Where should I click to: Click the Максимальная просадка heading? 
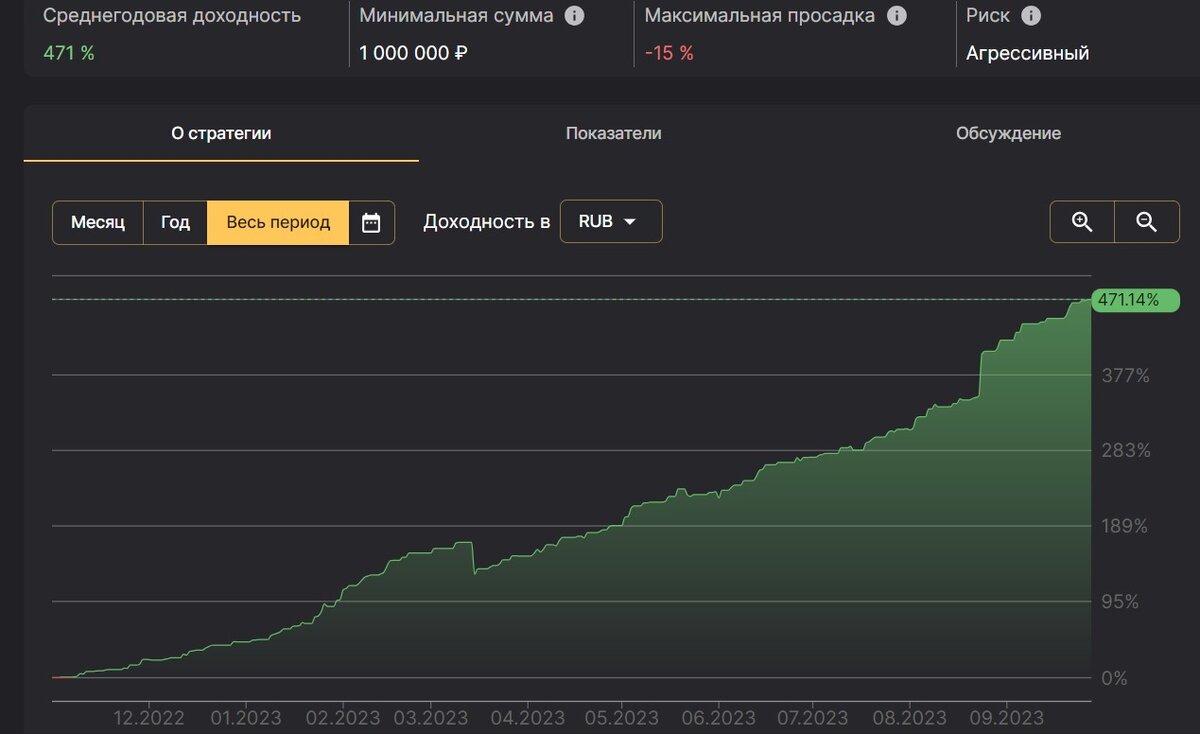pos(760,16)
